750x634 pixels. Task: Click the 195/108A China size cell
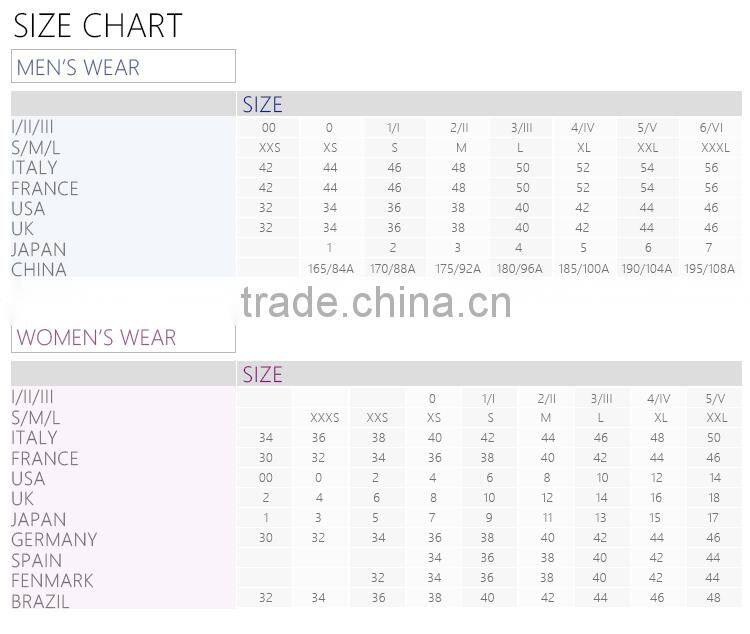click(709, 269)
